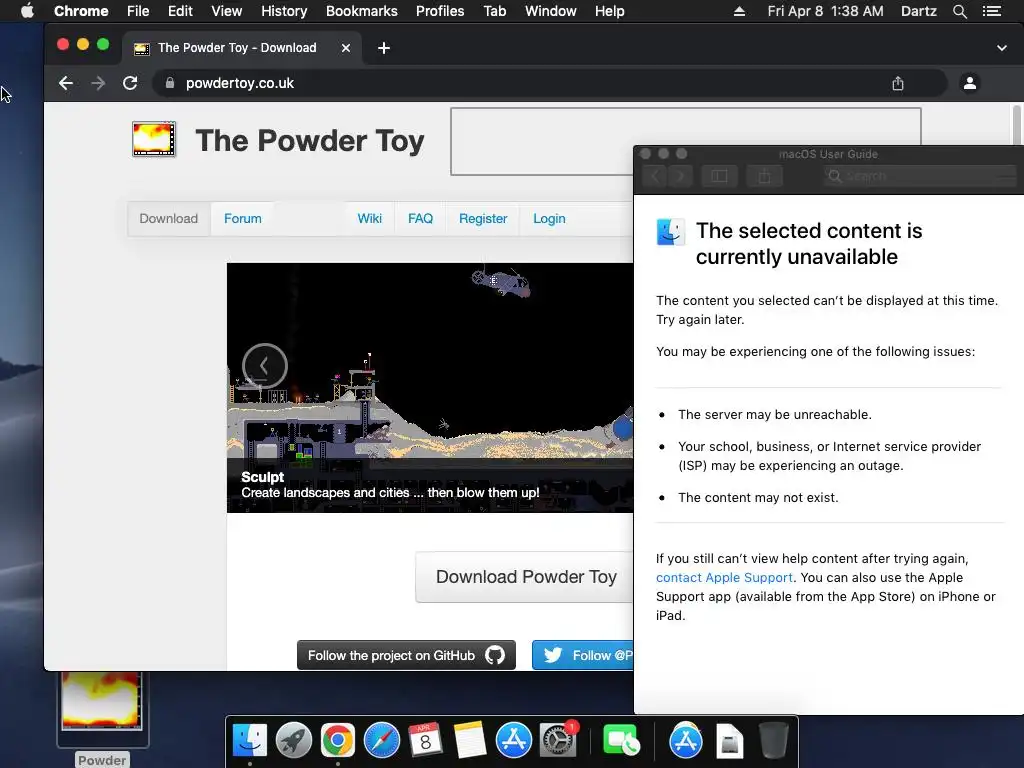Open Safari compass icon in Dock
Screen dimensions: 1024x768
point(381,741)
